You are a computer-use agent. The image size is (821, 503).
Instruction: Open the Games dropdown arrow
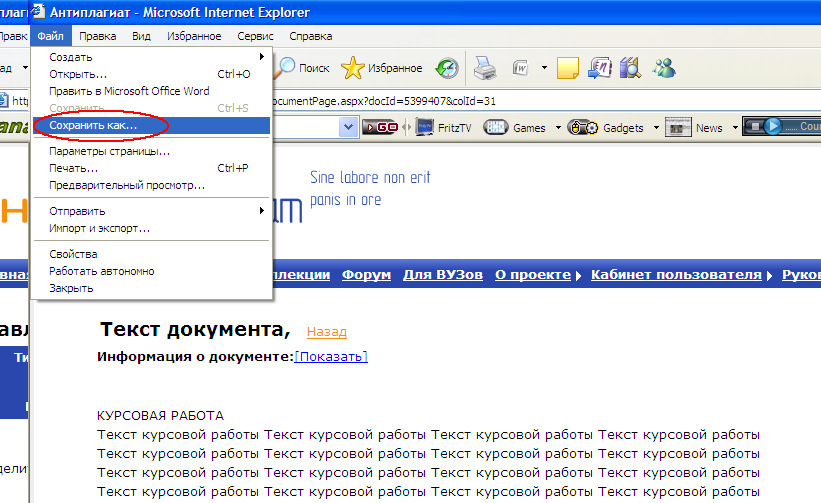click(558, 128)
